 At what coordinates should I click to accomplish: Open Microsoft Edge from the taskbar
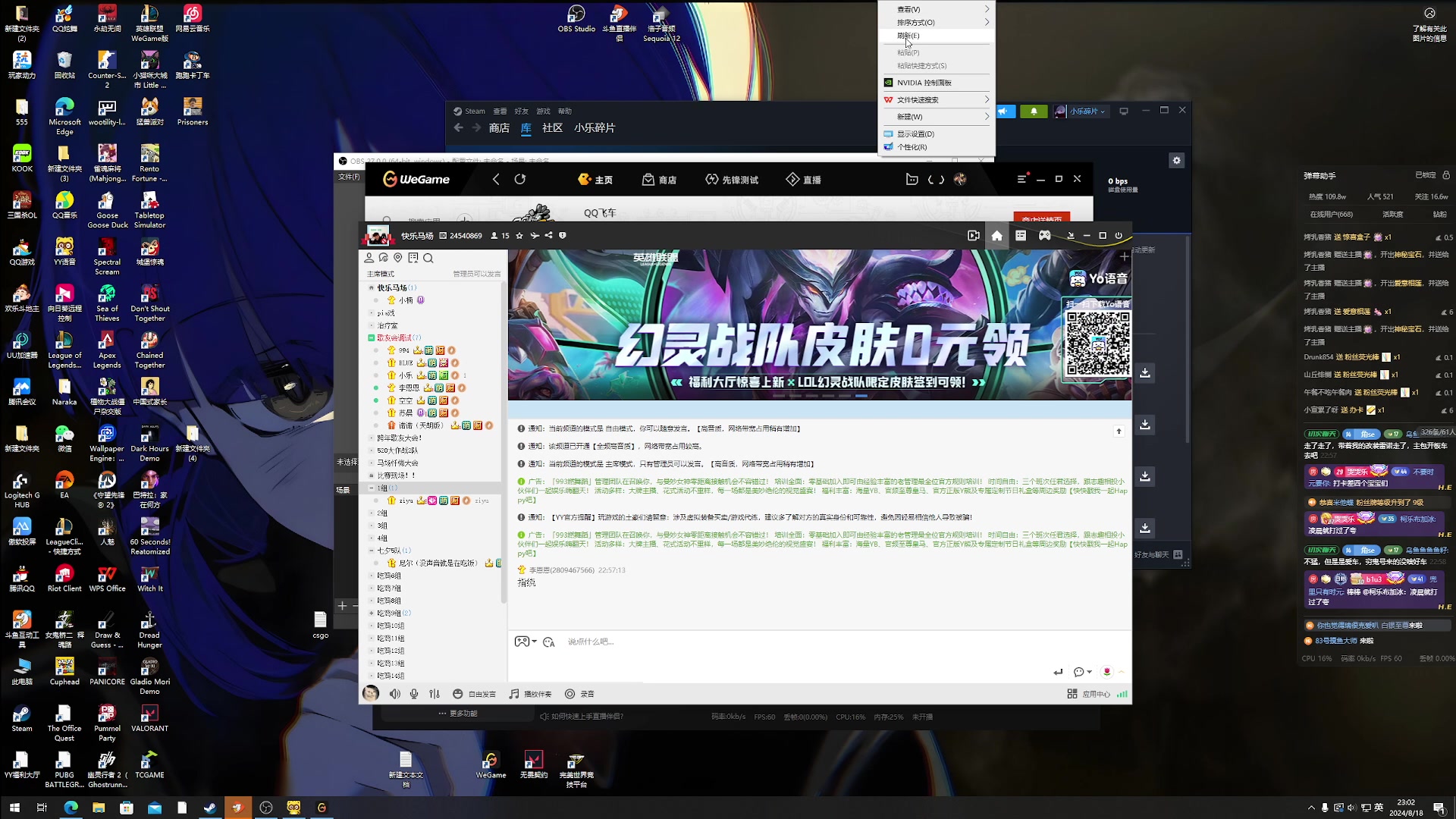pos(71,808)
